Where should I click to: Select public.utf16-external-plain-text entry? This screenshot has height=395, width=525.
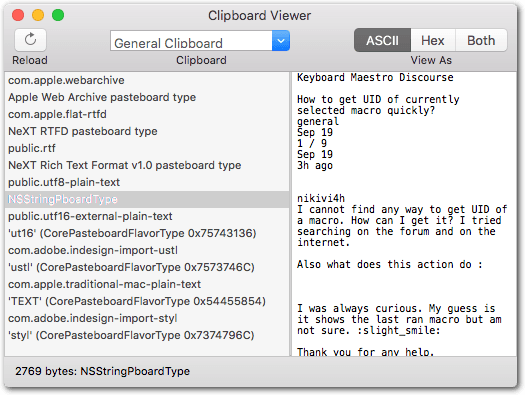pos(147,217)
